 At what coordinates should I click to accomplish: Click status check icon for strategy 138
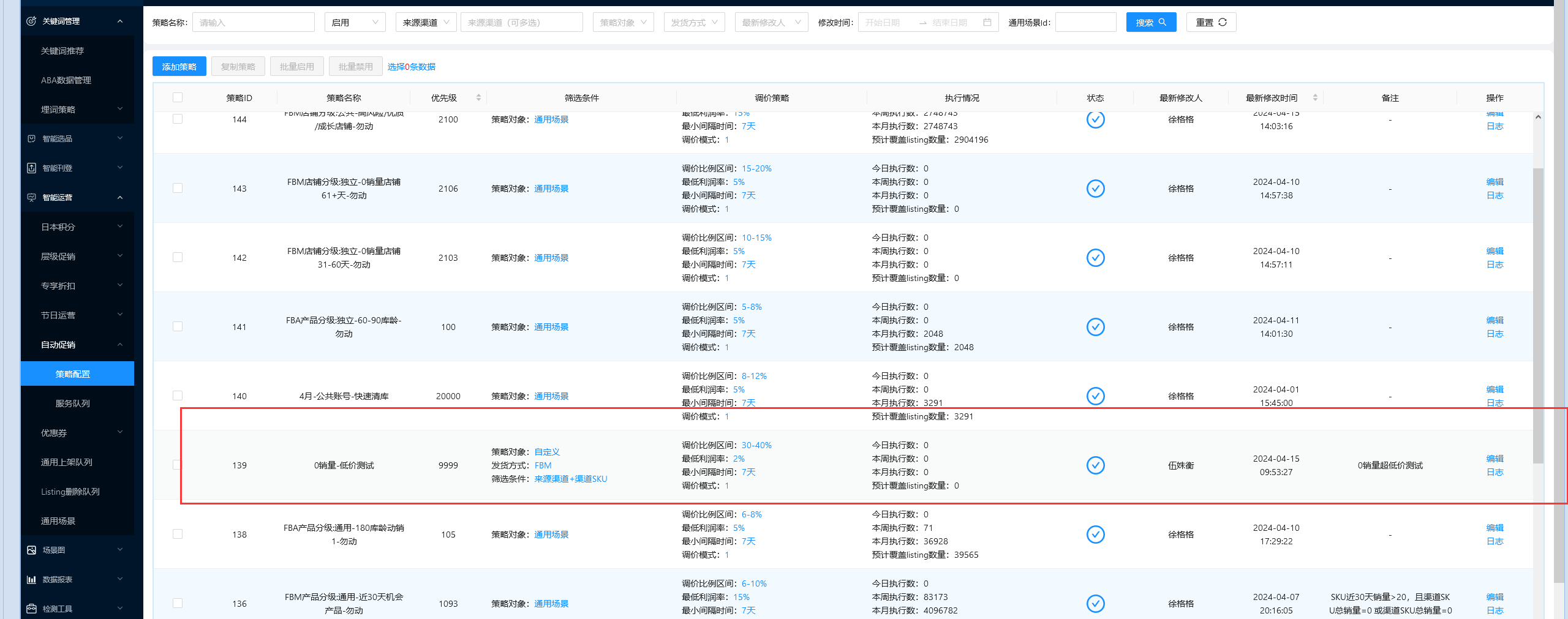[x=1095, y=535]
